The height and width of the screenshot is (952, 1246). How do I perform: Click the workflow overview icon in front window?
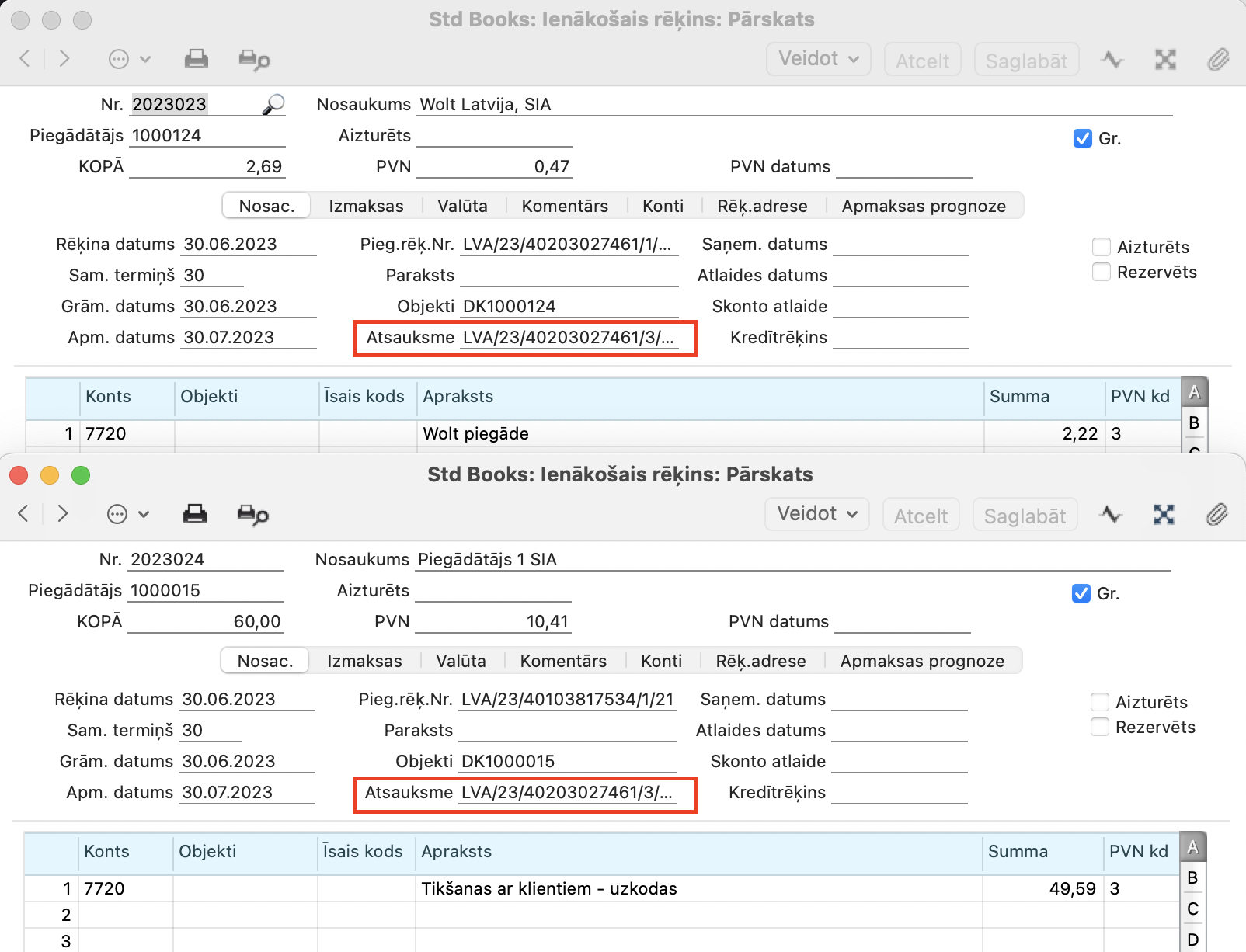(1164, 514)
